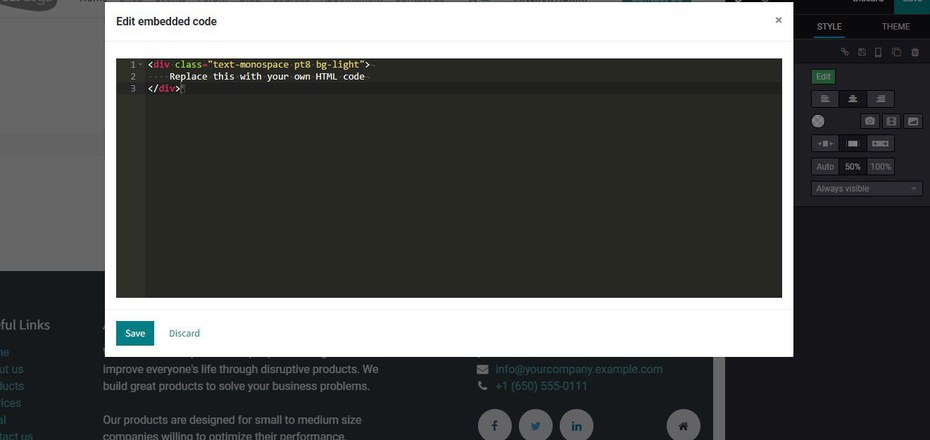The height and width of the screenshot is (440, 930).
Task: Click the Facebook icon in the footer
Action: click(494, 426)
